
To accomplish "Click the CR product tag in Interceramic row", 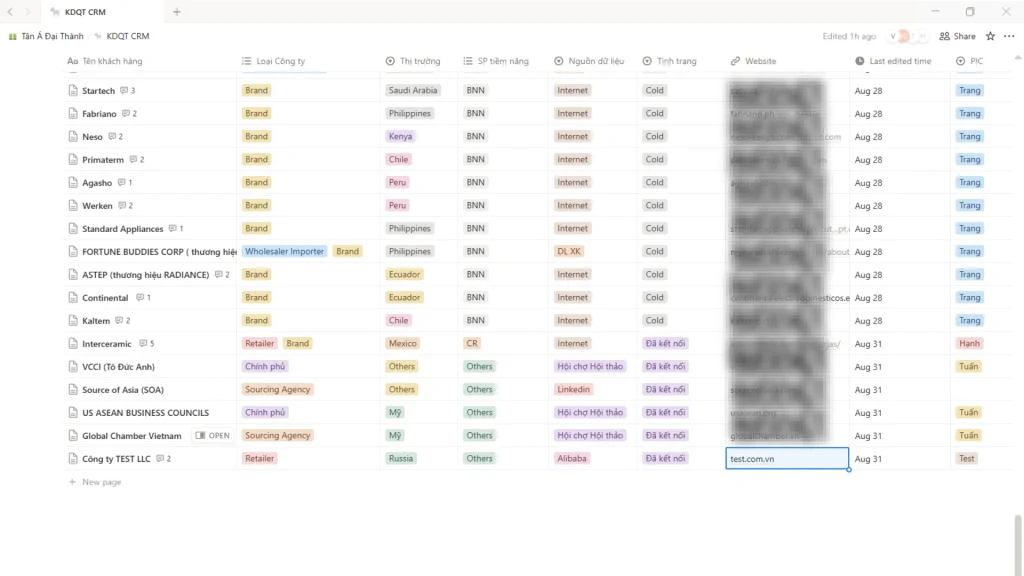I will (472, 343).
